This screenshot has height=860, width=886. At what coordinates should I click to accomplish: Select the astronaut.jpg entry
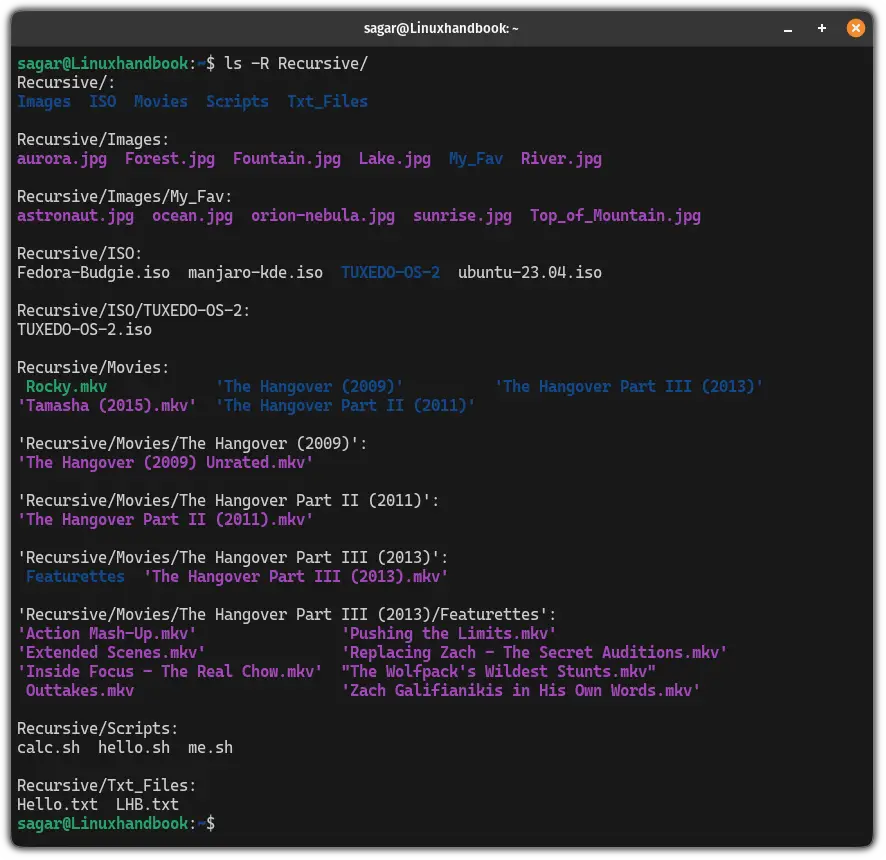[74, 215]
